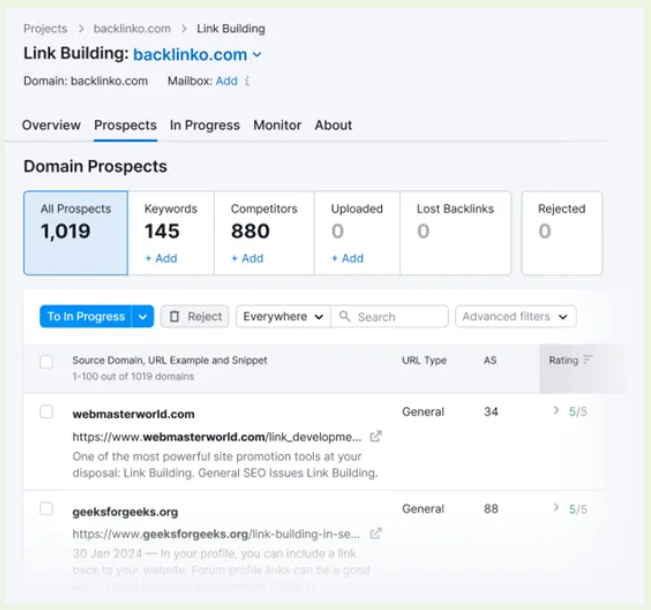The image size is (651, 610).
Task: Focus the Search input field
Action: 390,316
